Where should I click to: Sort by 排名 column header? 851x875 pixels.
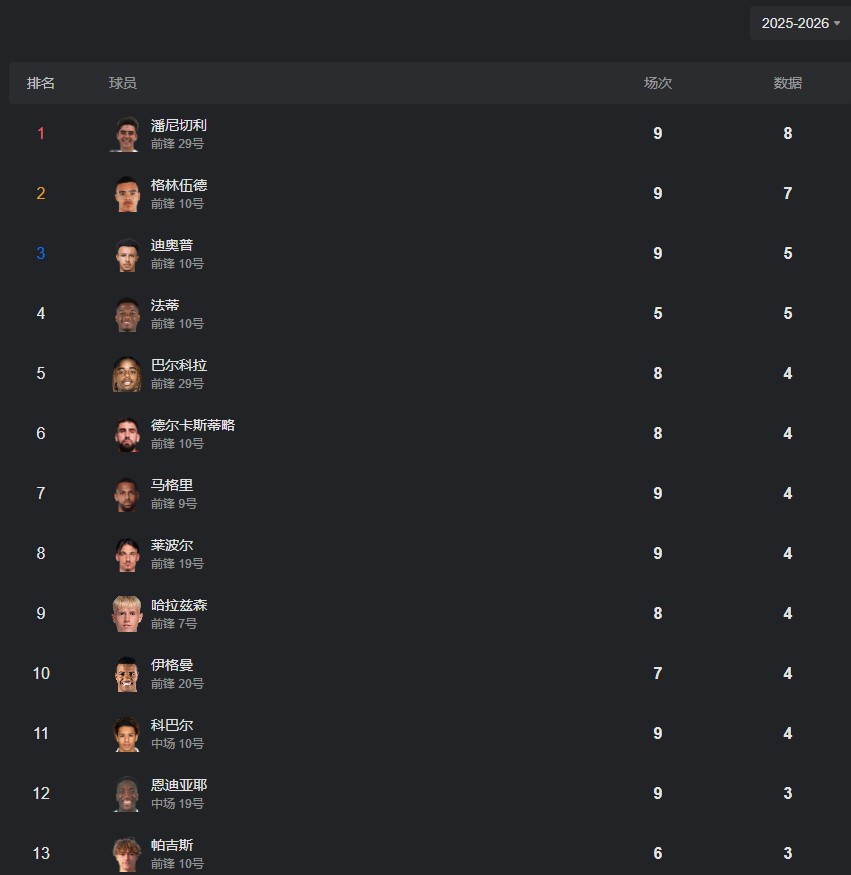(41, 83)
